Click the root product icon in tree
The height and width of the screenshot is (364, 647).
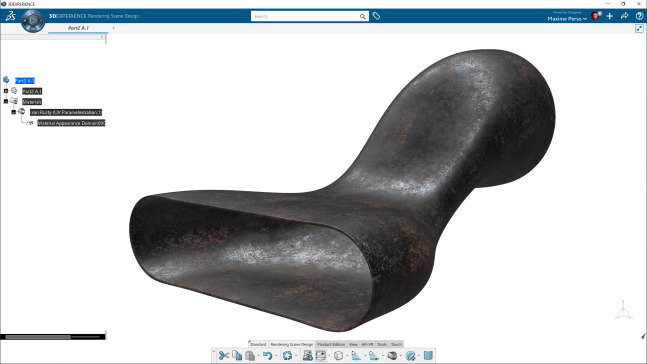(x=6, y=80)
